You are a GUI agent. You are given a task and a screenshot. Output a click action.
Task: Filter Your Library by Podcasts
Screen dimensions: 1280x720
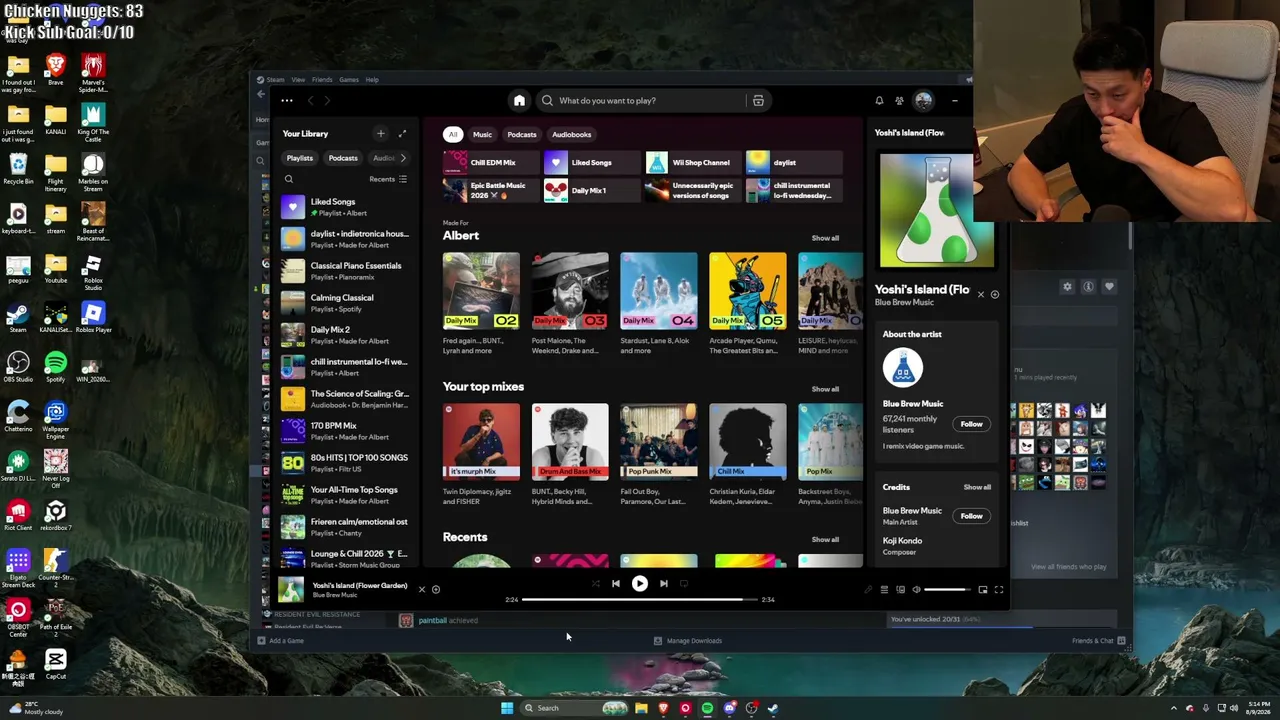click(x=343, y=158)
